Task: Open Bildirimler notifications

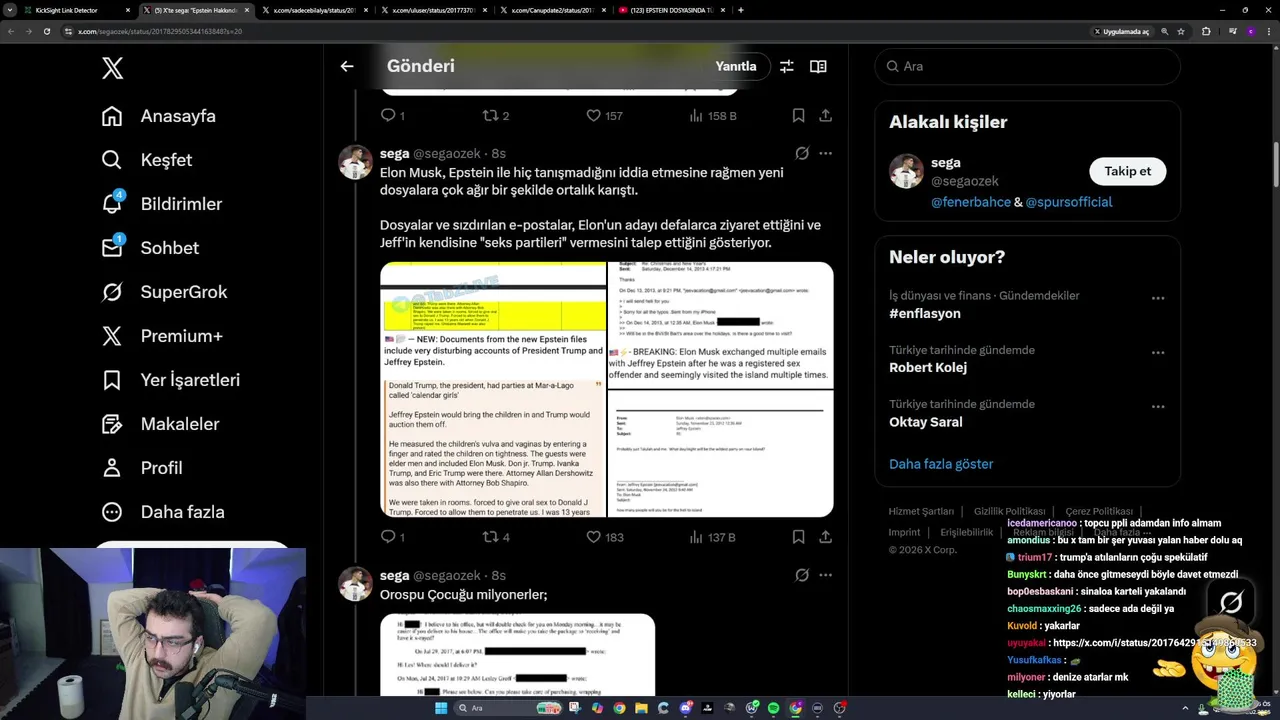Action: tap(162, 204)
